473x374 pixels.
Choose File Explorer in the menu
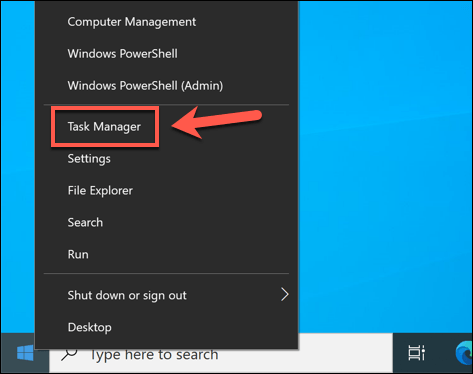100,190
